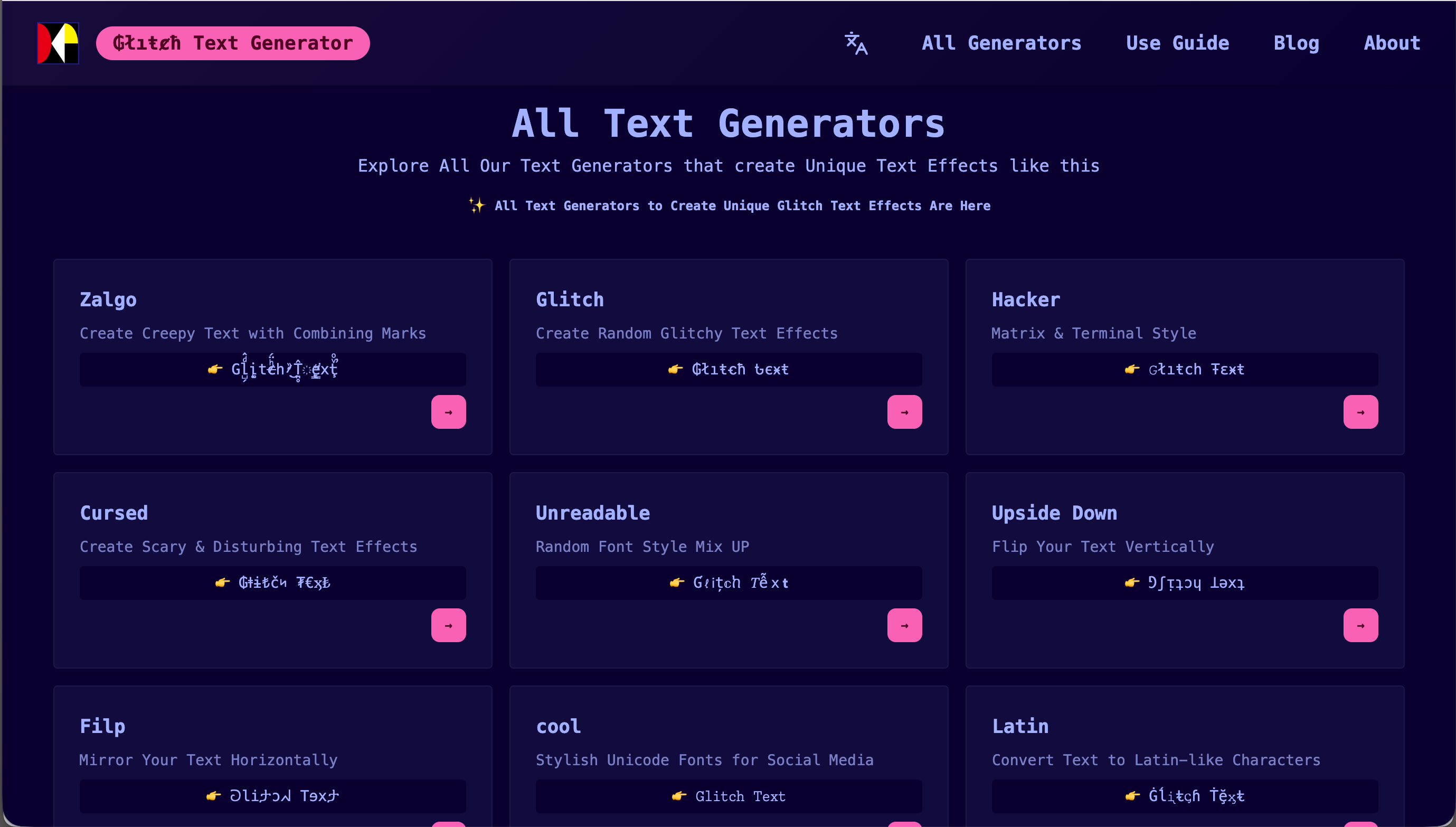This screenshot has height=827, width=1456.
Task: Open the Cursed generator via its arrow button
Action: tap(448, 625)
